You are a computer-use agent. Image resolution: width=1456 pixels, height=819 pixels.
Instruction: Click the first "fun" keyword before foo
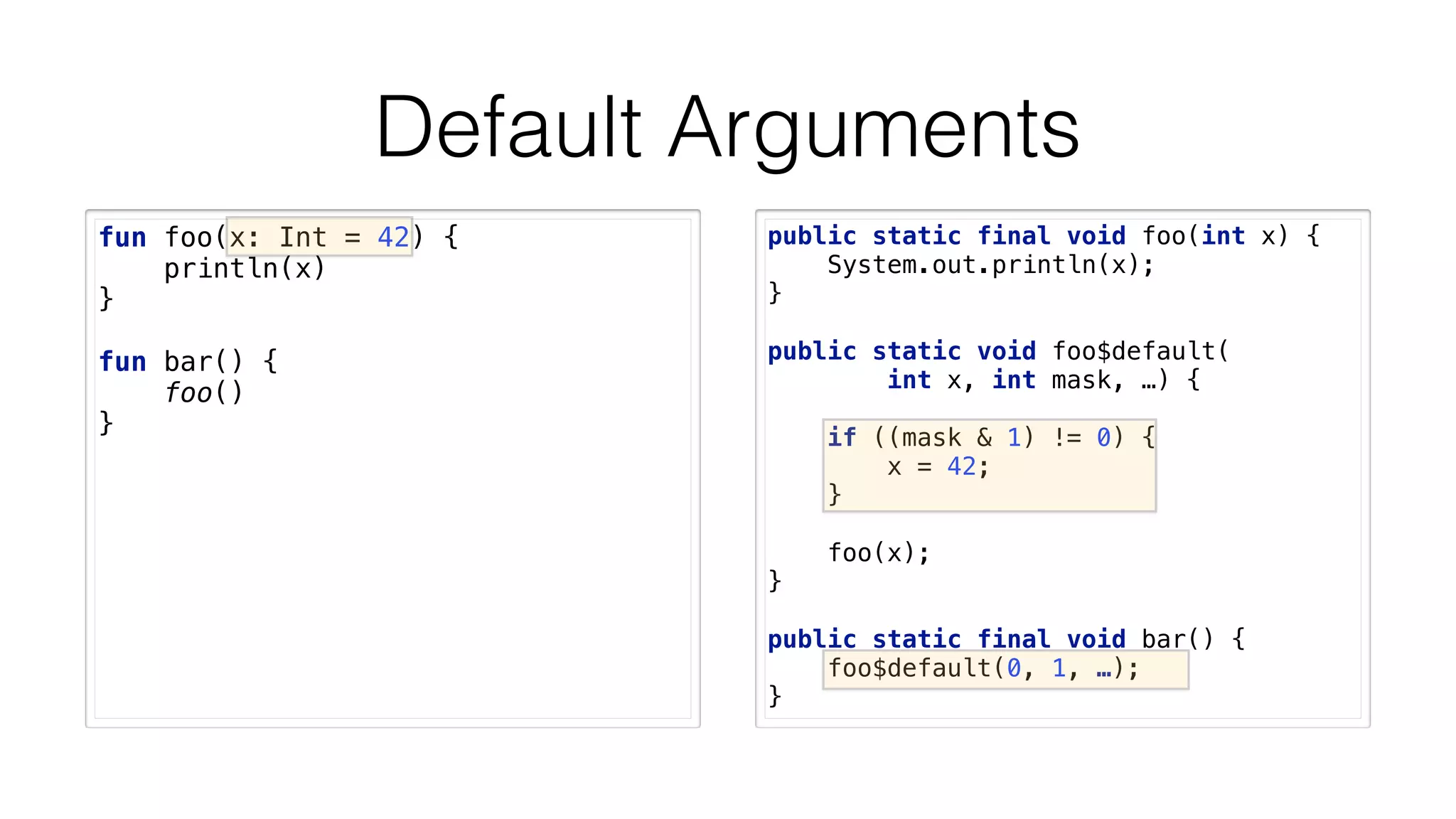click(123, 237)
